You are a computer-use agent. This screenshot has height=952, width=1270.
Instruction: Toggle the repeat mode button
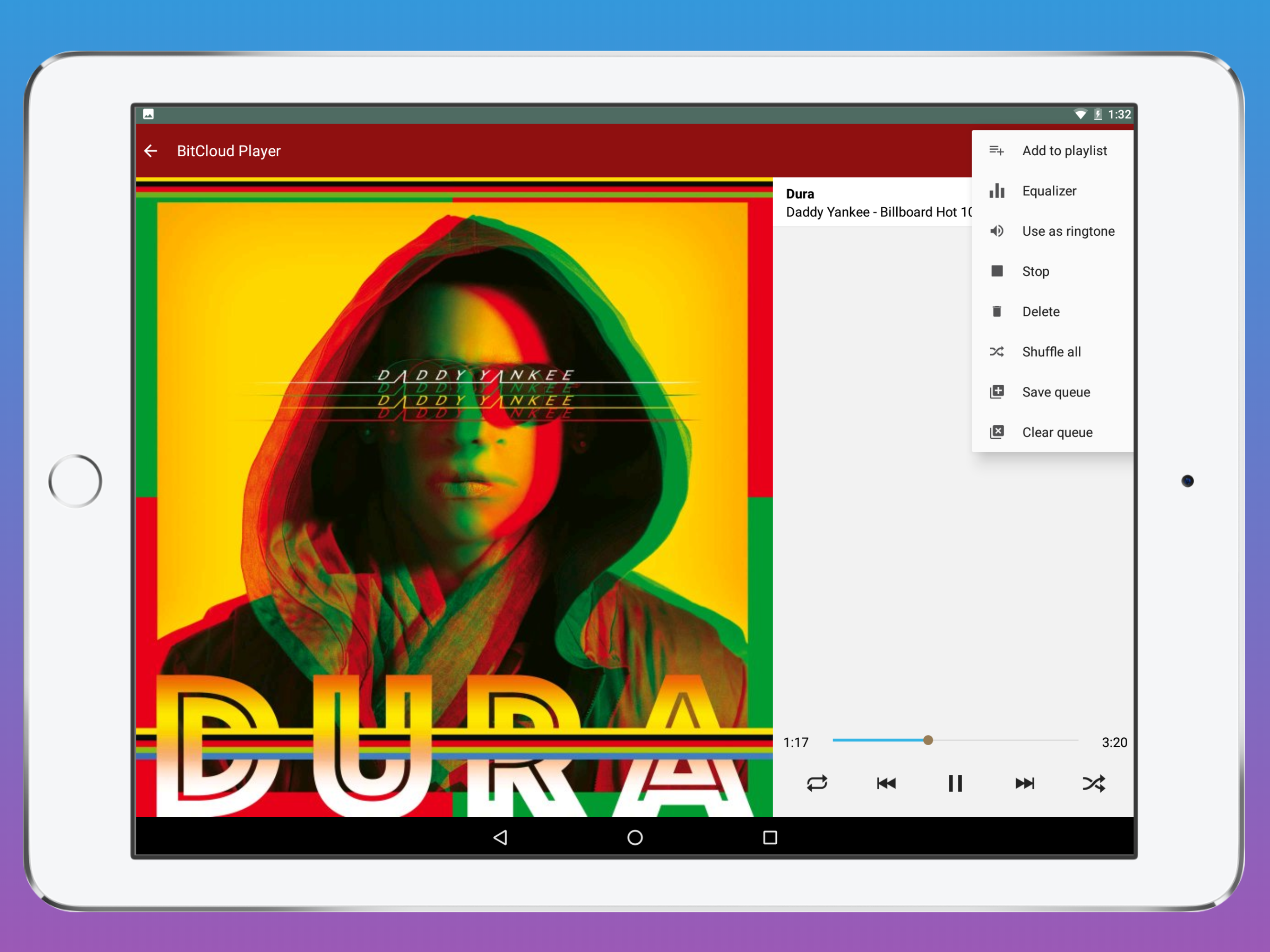coord(816,783)
